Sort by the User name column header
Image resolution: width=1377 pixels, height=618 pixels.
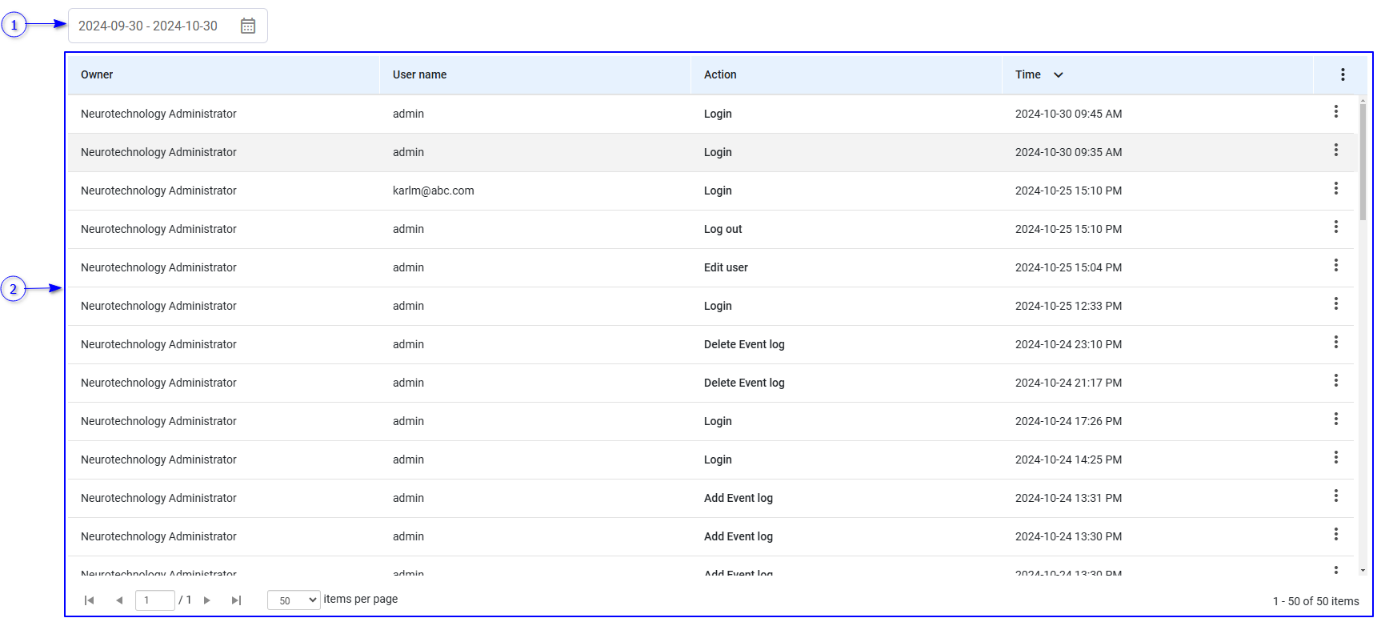(419, 75)
